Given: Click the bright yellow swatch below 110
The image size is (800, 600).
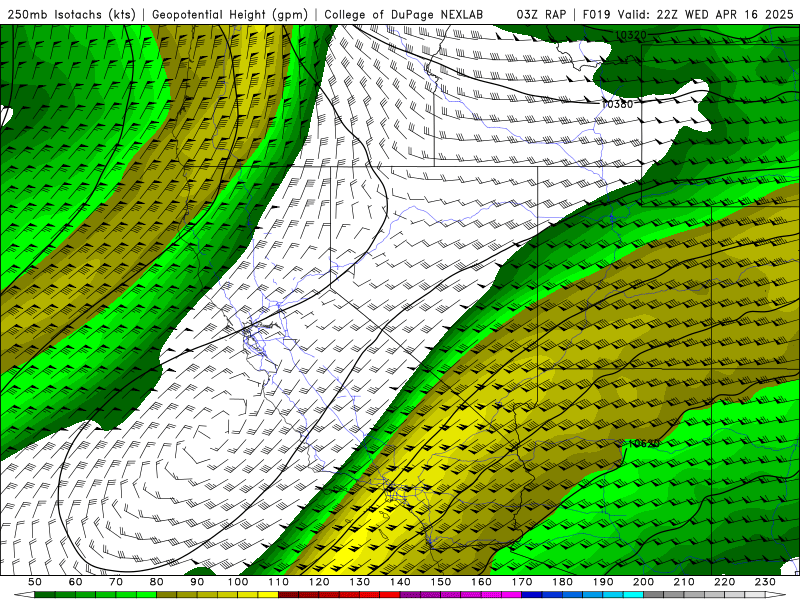Looking at the screenshot, I should (268, 595).
